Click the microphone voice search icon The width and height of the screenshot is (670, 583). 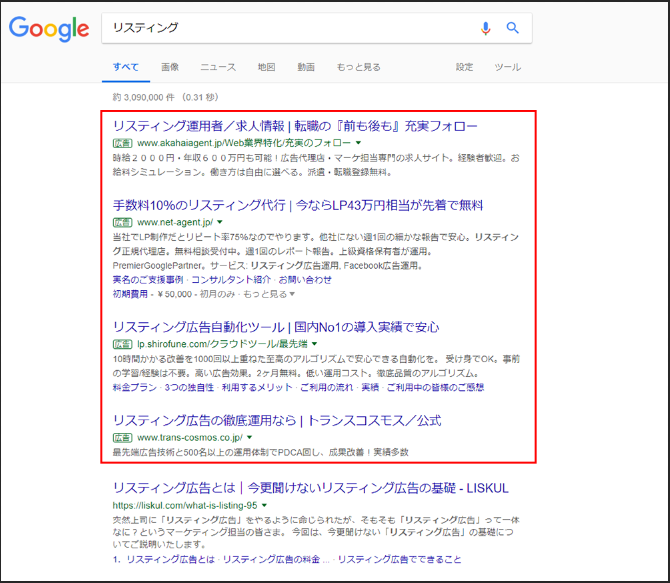485,28
